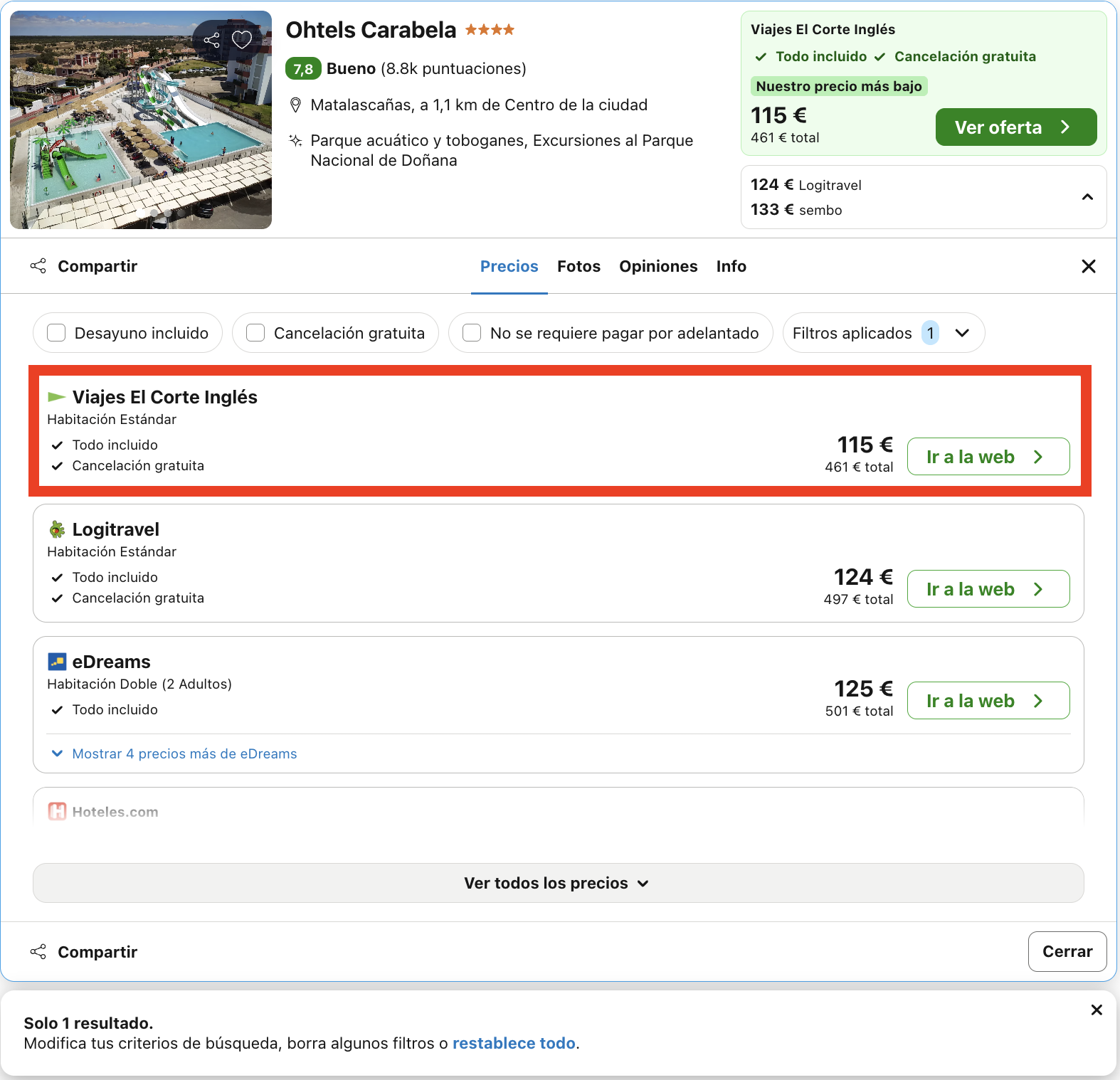This screenshot has height=1080, width=1120.
Task: Close the hotel details panel with X
Action: (1089, 266)
